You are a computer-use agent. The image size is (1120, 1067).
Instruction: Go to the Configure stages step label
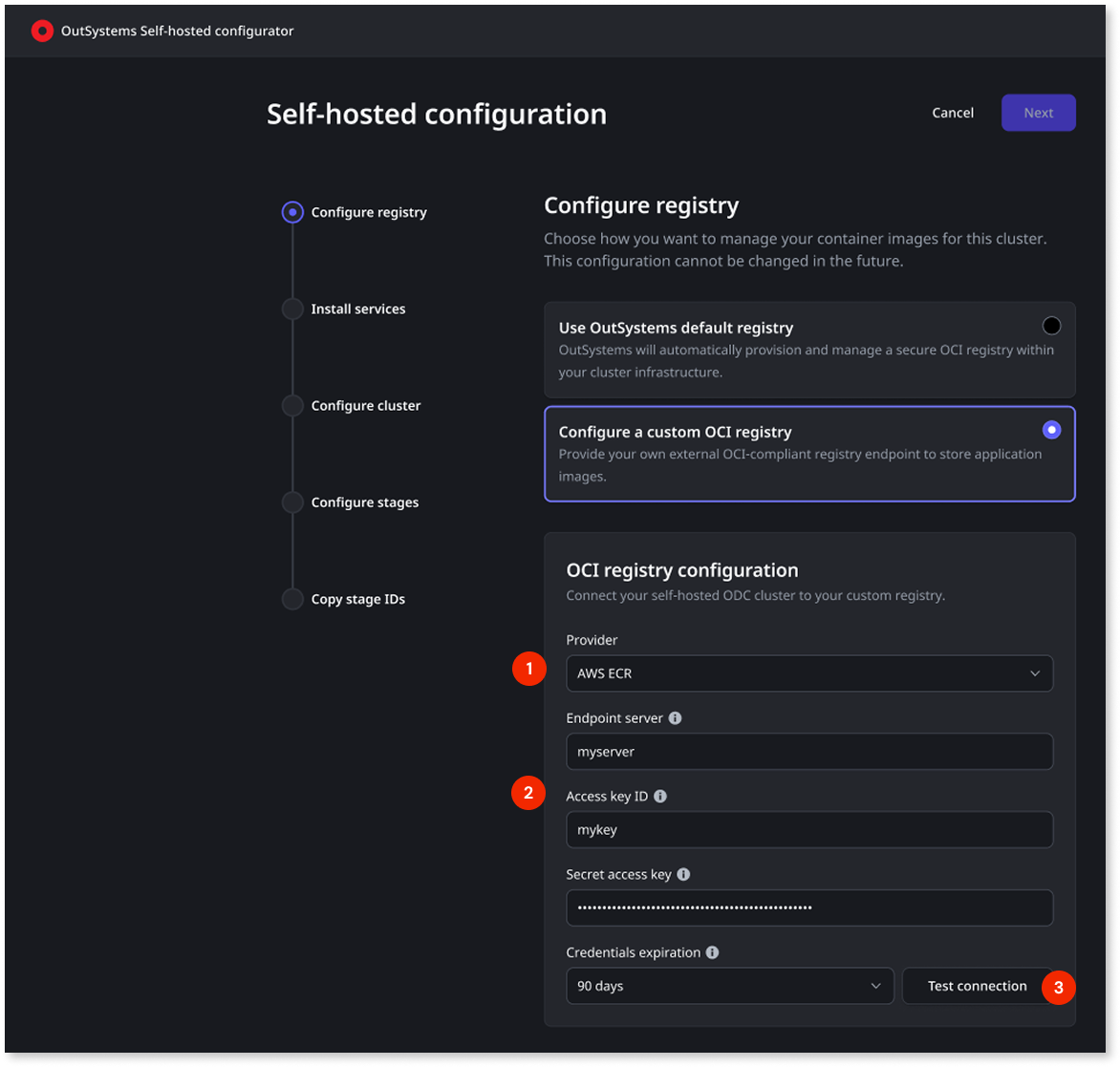[x=365, y=502]
